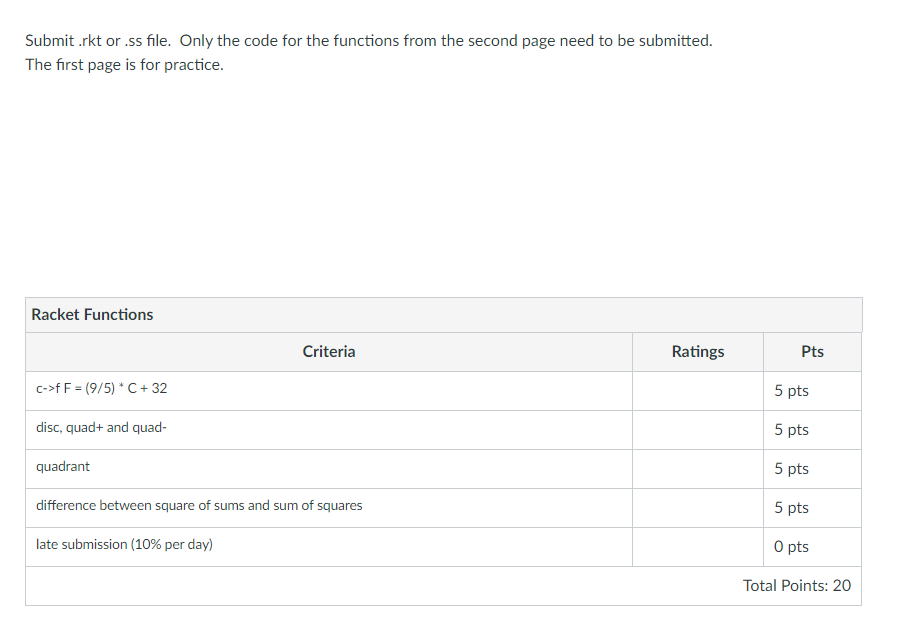The width and height of the screenshot is (924, 634).
Task: Click the Racket Functions rubric title
Action: click(x=92, y=314)
